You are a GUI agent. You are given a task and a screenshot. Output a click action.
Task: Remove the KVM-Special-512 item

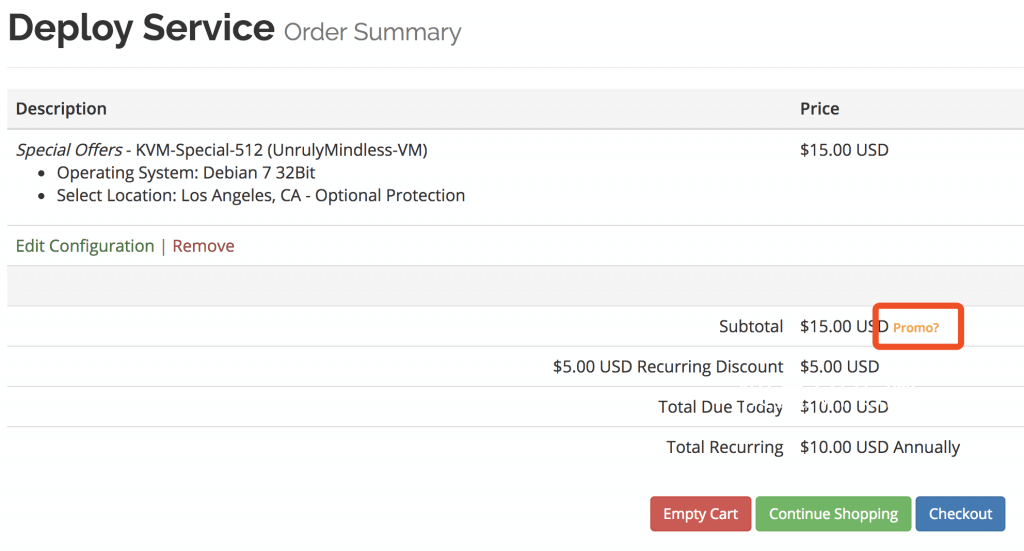pos(203,246)
